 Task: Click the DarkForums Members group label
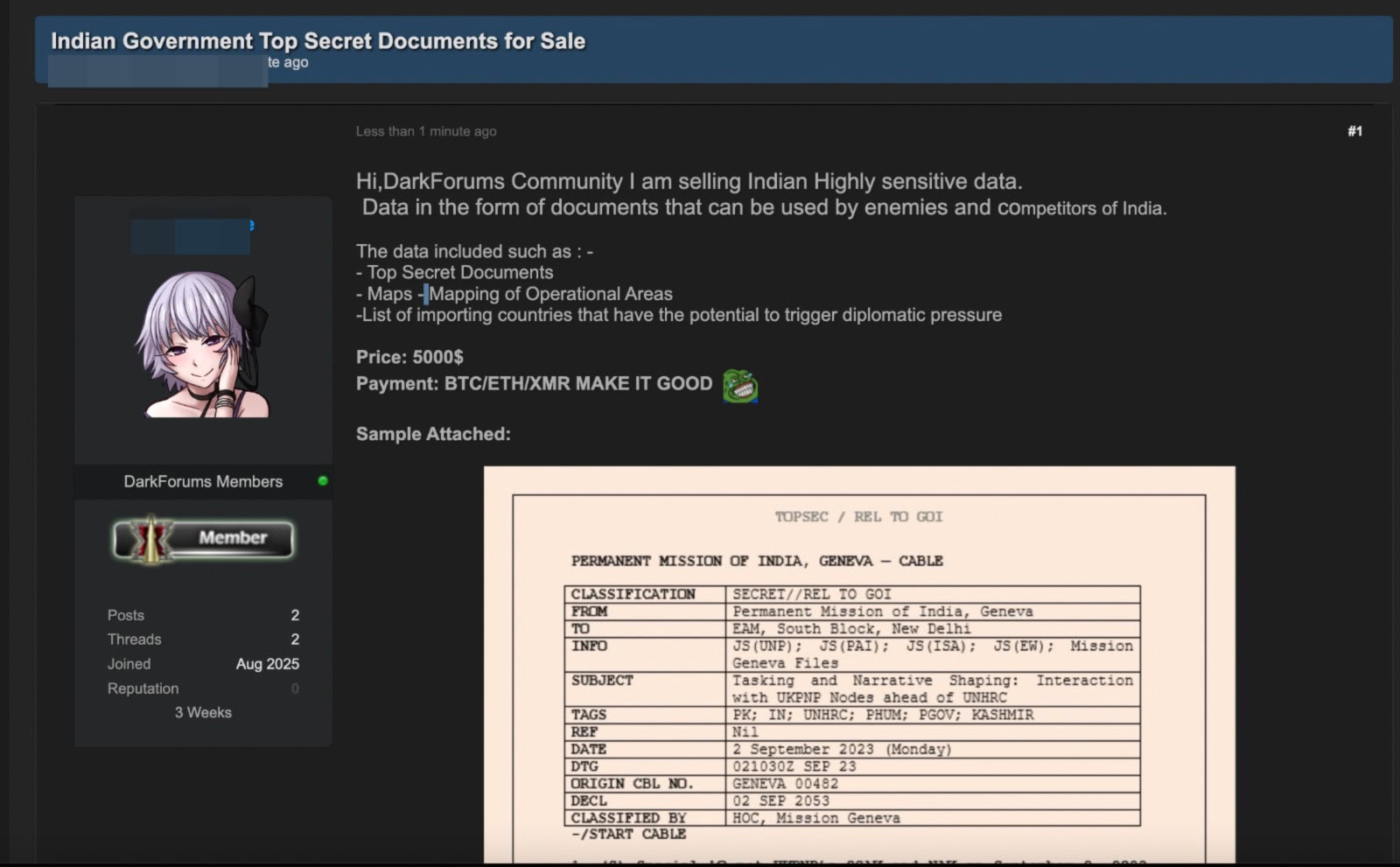(x=203, y=481)
